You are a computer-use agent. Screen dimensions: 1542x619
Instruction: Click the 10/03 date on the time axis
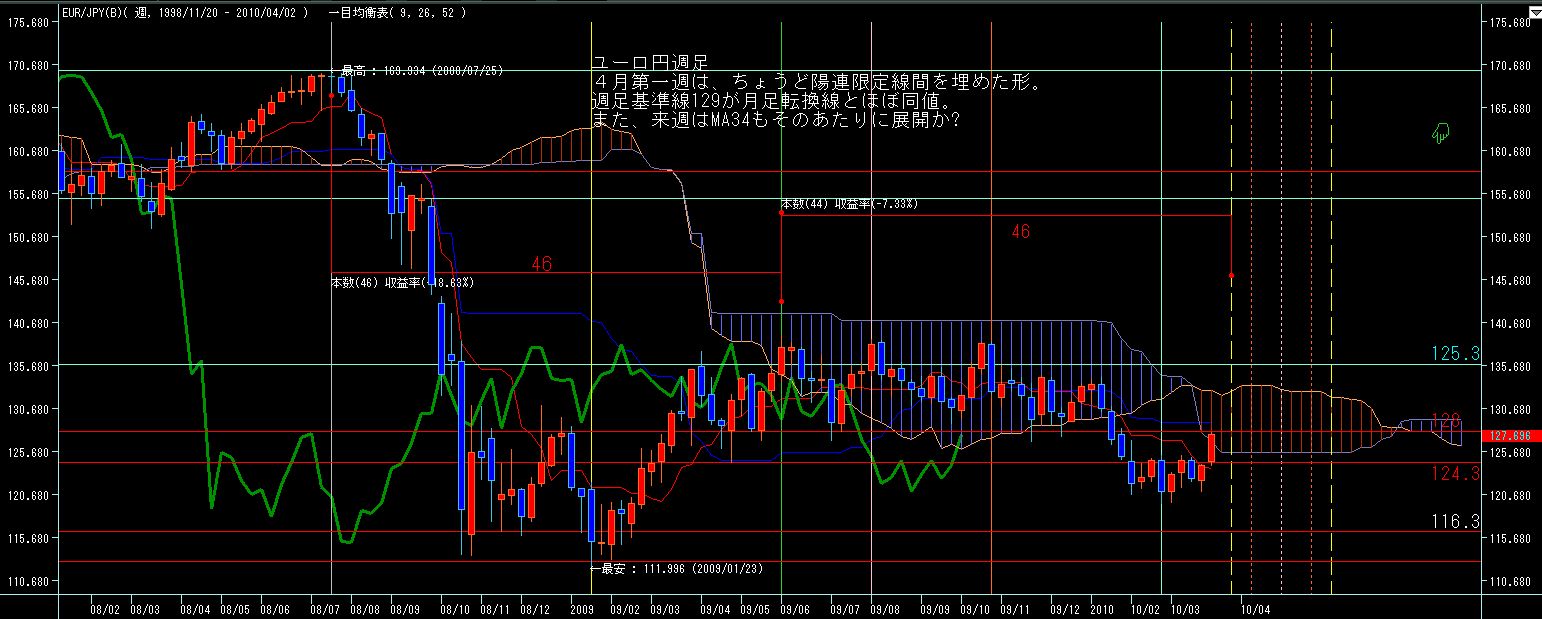pyautogui.click(x=1185, y=608)
